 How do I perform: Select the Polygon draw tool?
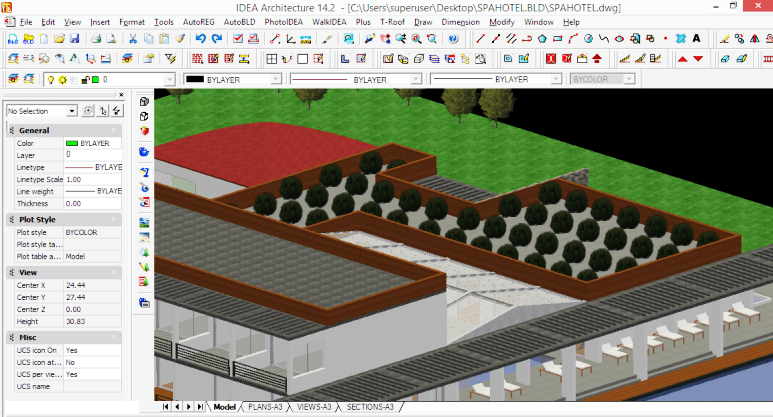click(x=542, y=39)
